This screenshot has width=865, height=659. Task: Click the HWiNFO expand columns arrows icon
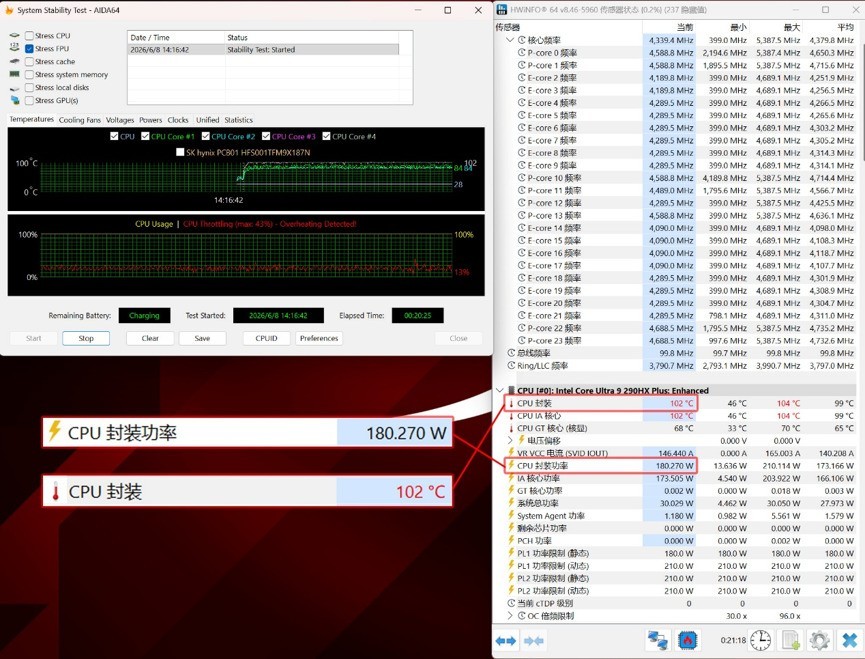pyautogui.click(x=505, y=640)
